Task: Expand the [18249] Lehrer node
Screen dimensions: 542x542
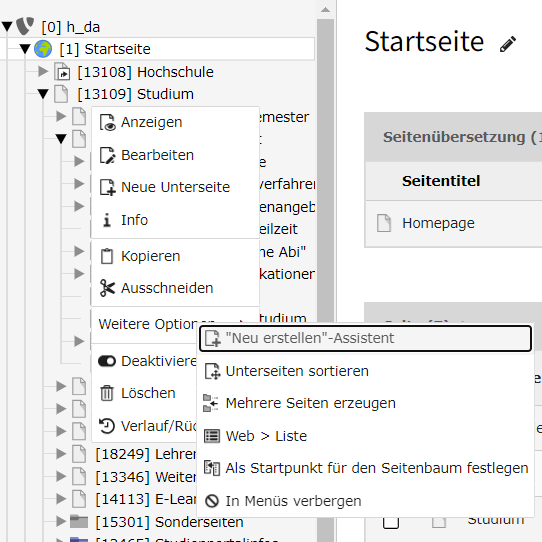Action: point(61,454)
